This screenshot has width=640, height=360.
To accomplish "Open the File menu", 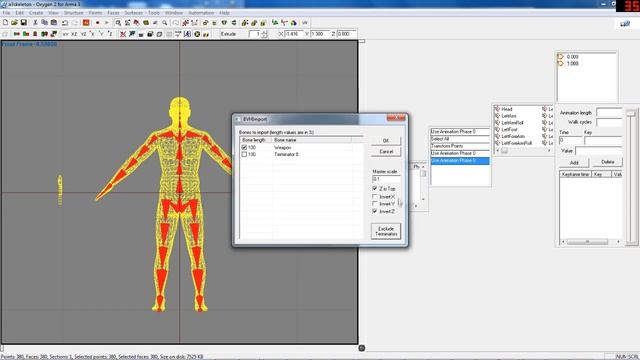I will click(x=7, y=13).
